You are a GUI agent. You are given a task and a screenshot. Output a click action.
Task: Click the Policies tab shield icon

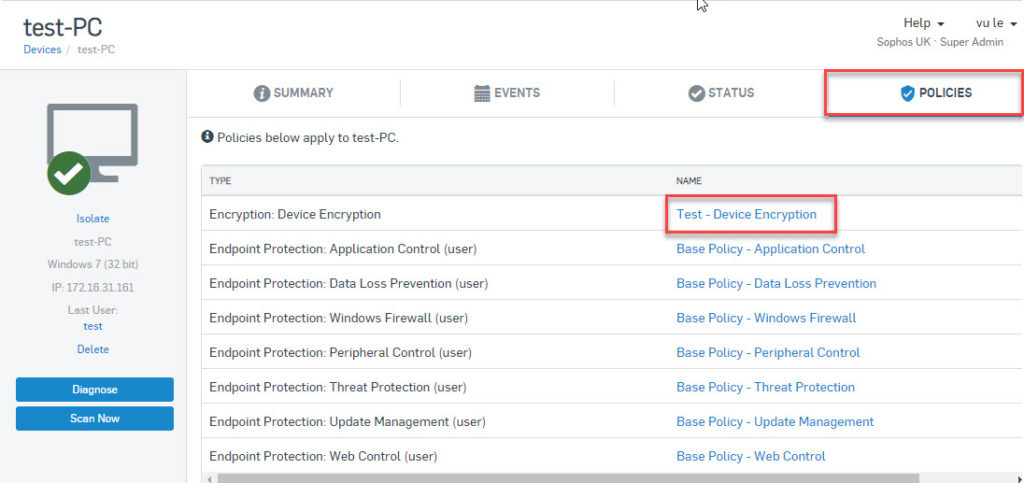coord(907,93)
